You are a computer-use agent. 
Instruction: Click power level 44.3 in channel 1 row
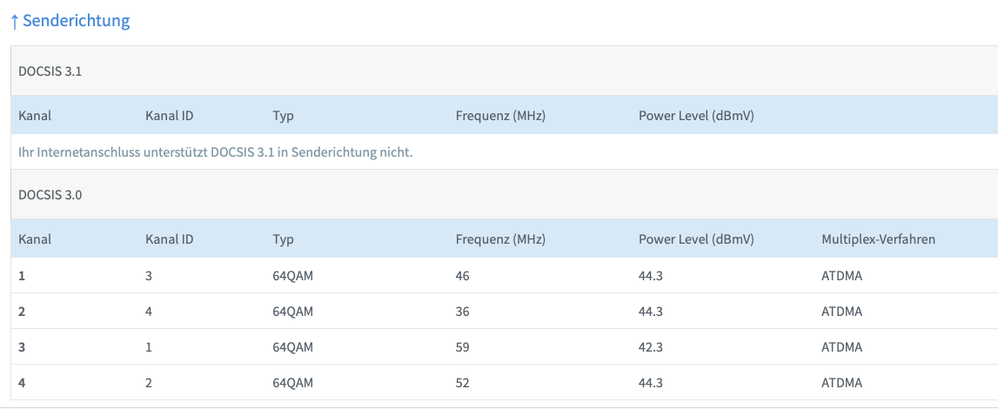point(650,276)
